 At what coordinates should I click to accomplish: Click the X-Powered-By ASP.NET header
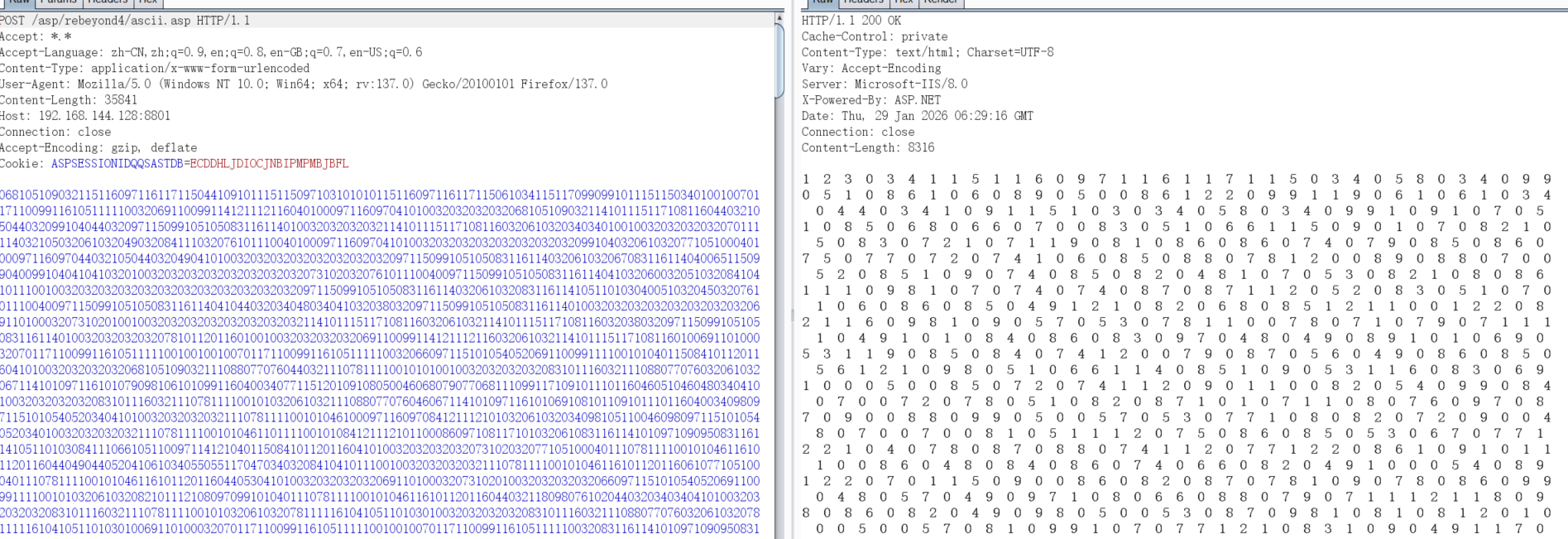pyautogui.click(x=870, y=100)
